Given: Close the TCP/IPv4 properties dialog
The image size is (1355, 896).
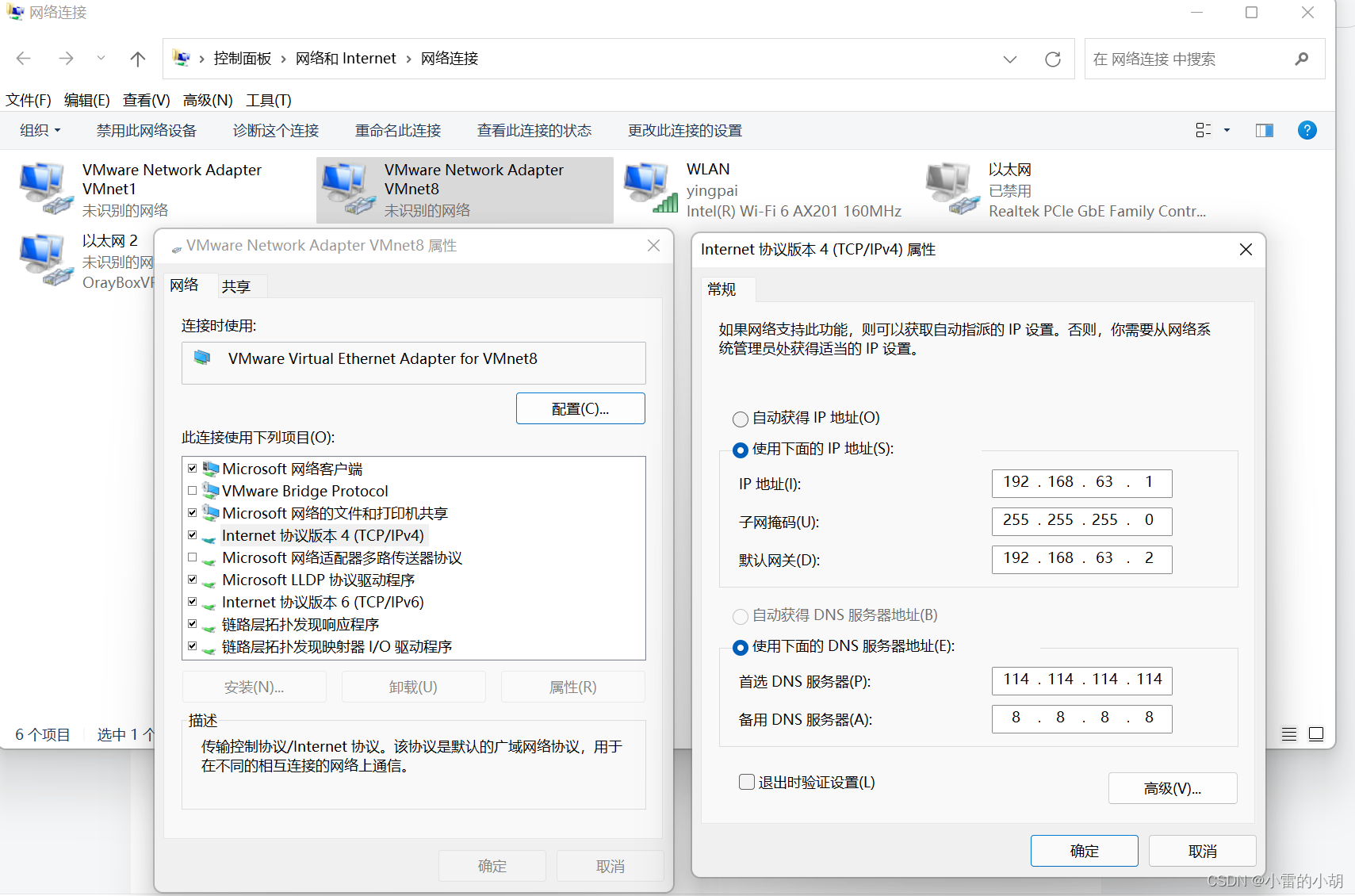Looking at the screenshot, I should 1246,250.
